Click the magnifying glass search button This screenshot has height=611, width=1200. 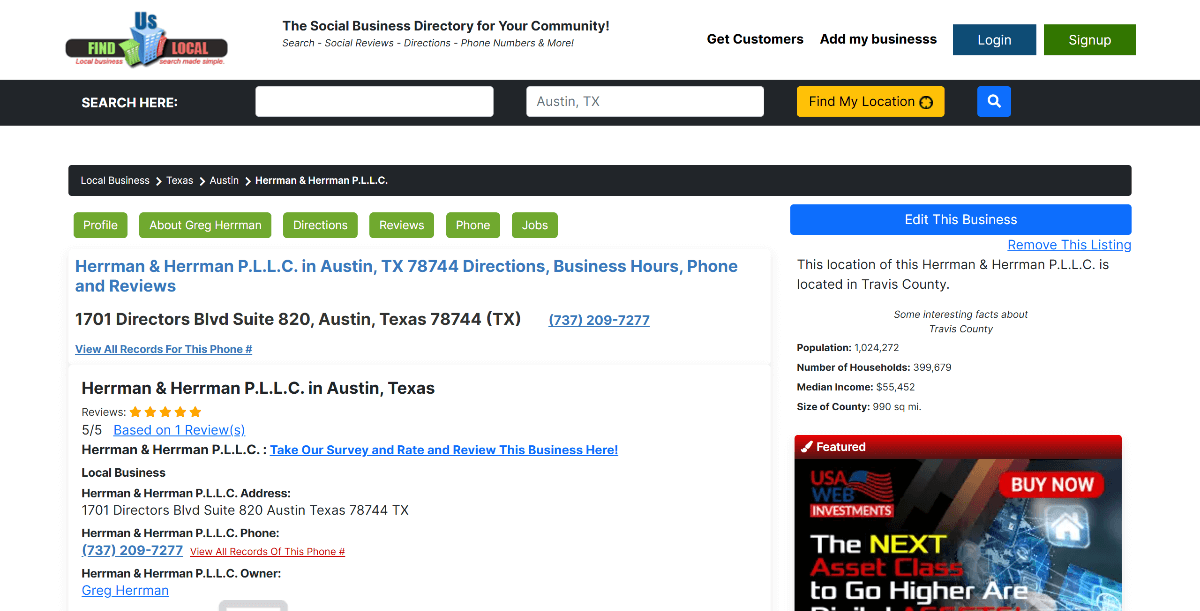[994, 101]
